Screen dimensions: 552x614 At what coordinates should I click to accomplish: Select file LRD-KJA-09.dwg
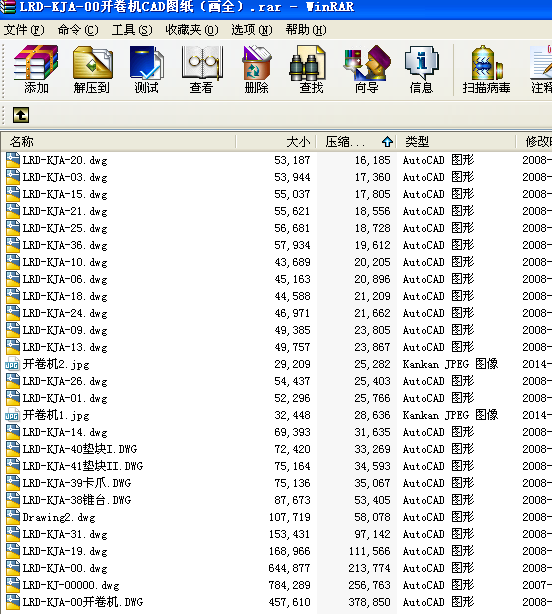coord(65,330)
